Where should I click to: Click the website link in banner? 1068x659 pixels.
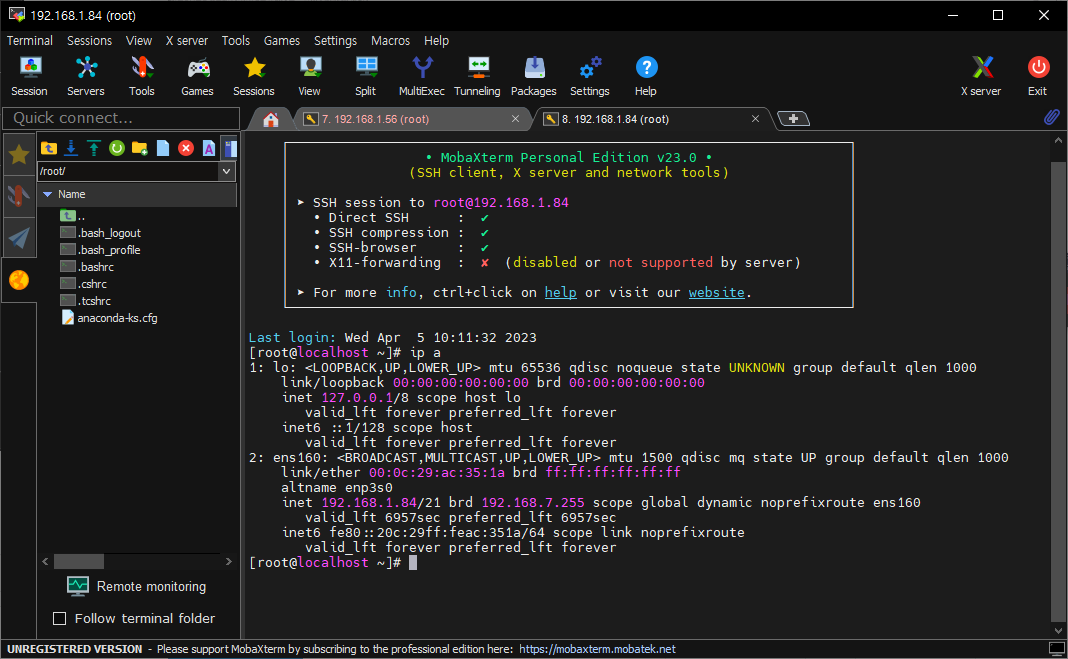(717, 292)
